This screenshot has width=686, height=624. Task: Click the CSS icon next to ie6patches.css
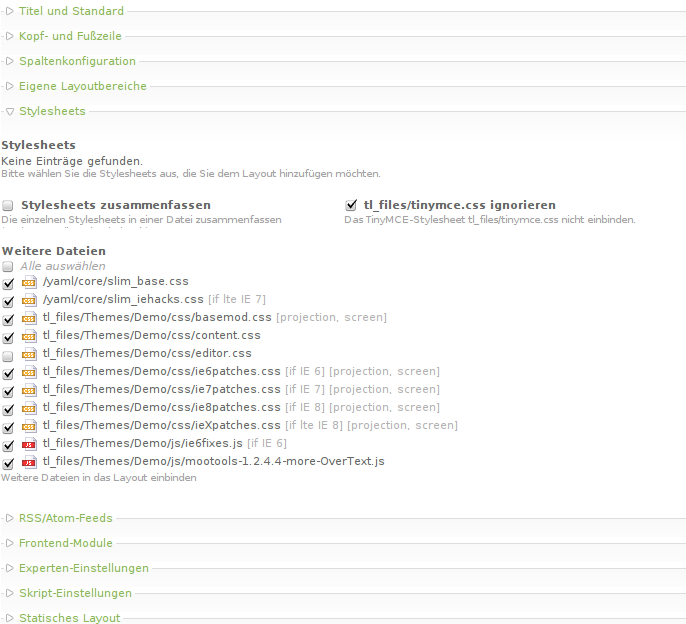tap(29, 372)
